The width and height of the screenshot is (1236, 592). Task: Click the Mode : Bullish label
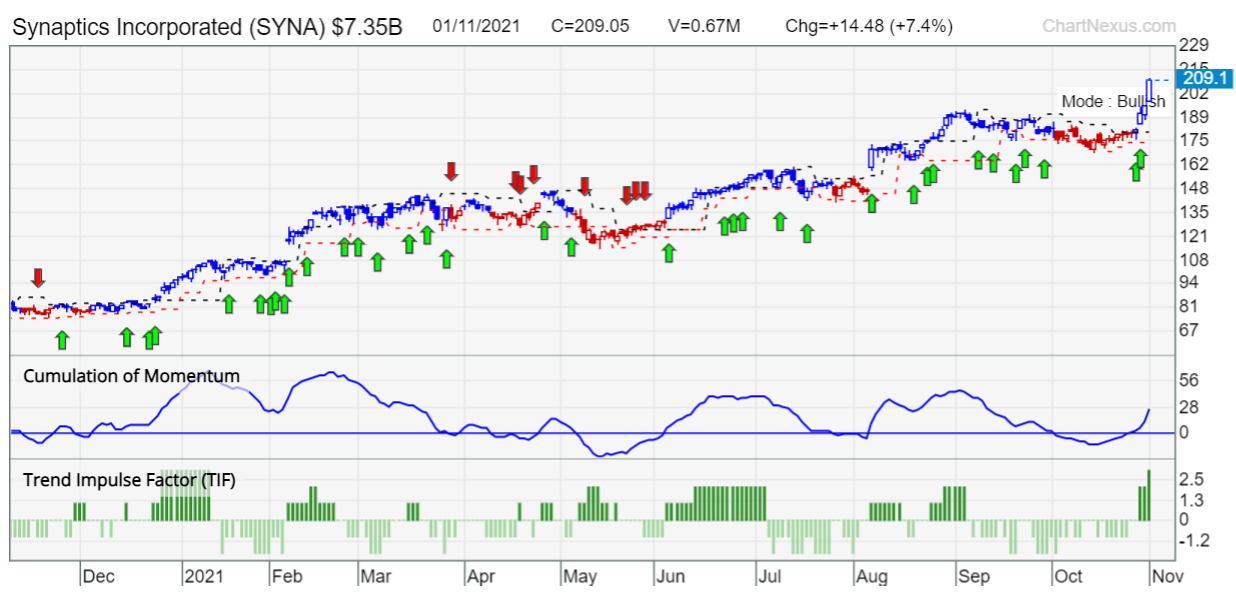tap(1113, 101)
